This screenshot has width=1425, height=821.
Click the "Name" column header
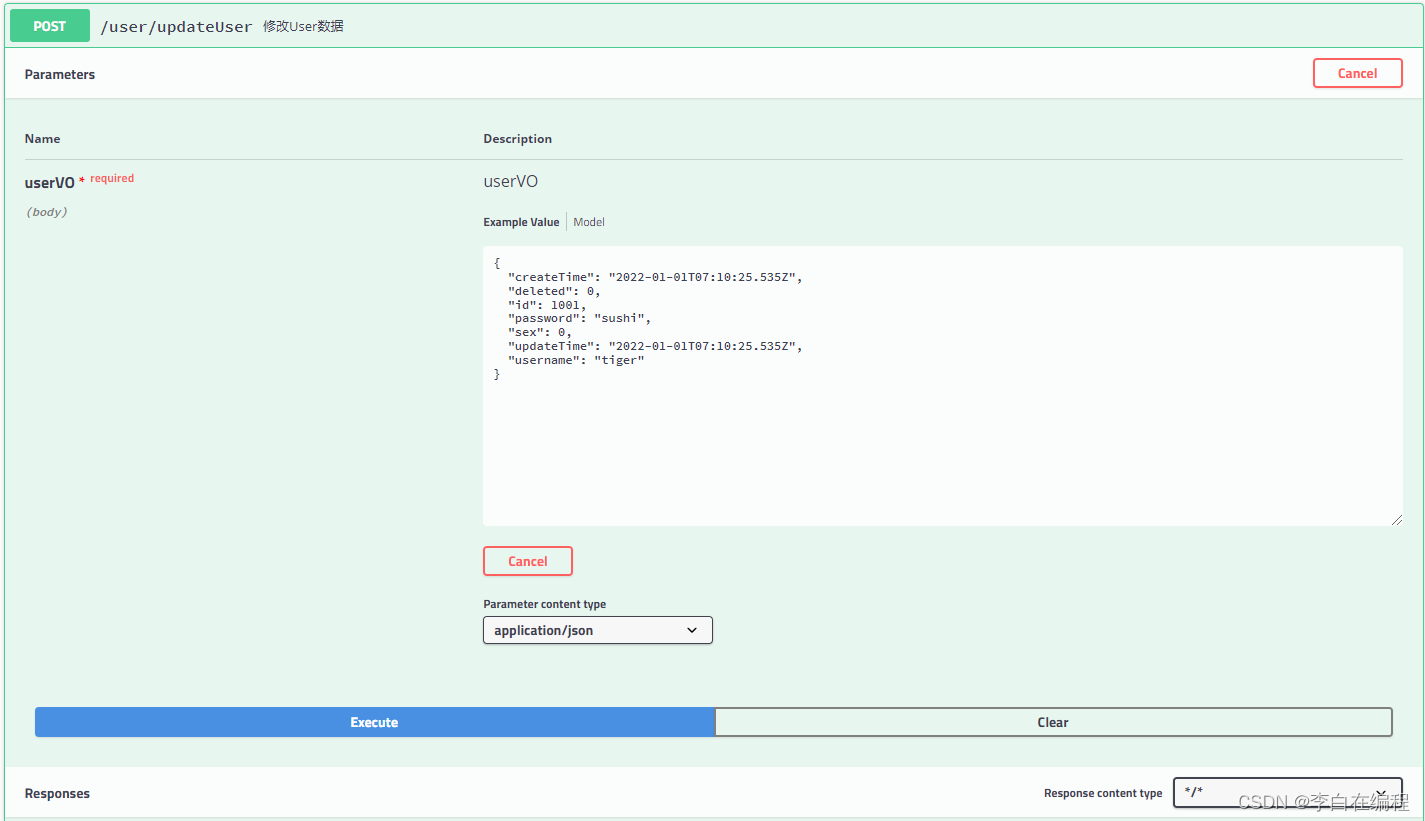pyautogui.click(x=42, y=139)
